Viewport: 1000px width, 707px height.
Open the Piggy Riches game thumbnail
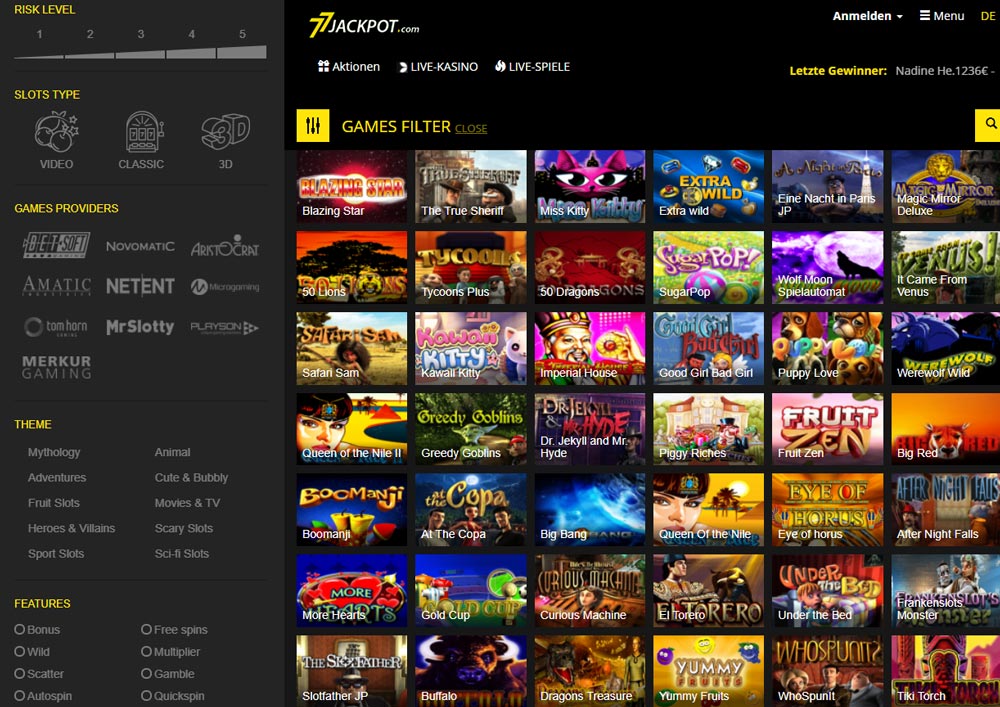709,428
